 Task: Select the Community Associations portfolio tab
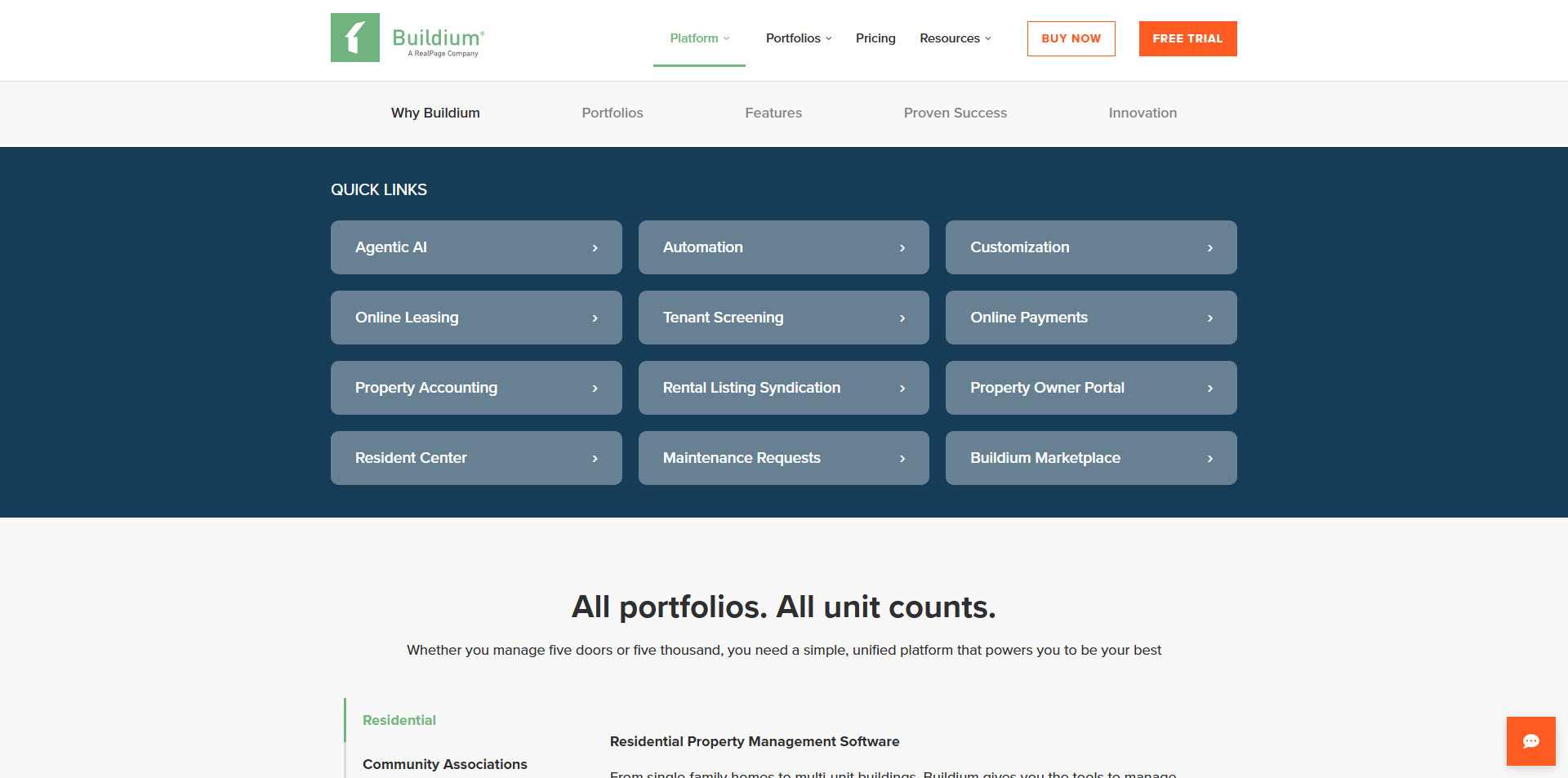click(445, 764)
